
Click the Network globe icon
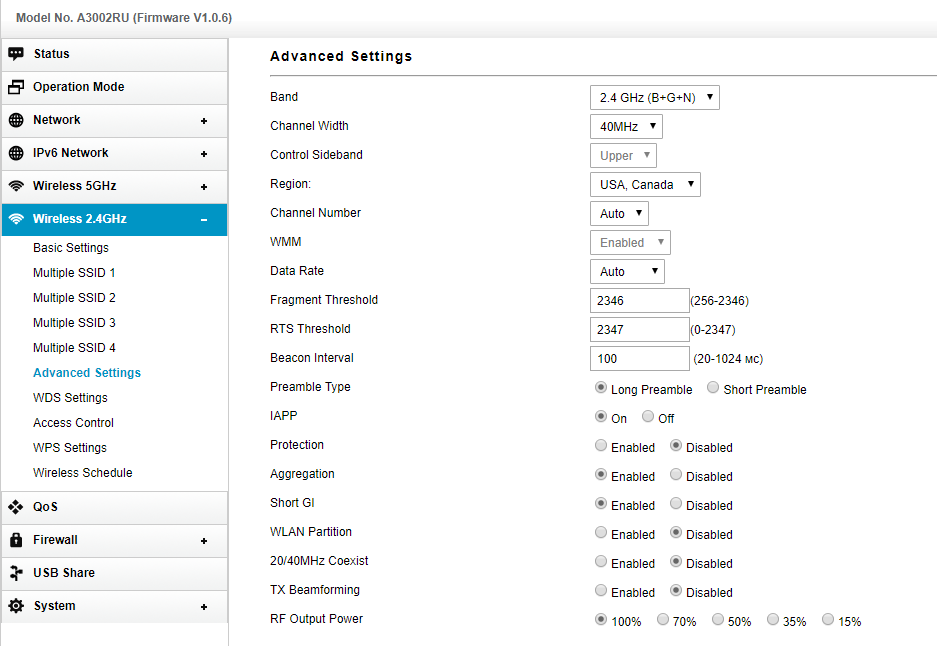pos(16,120)
